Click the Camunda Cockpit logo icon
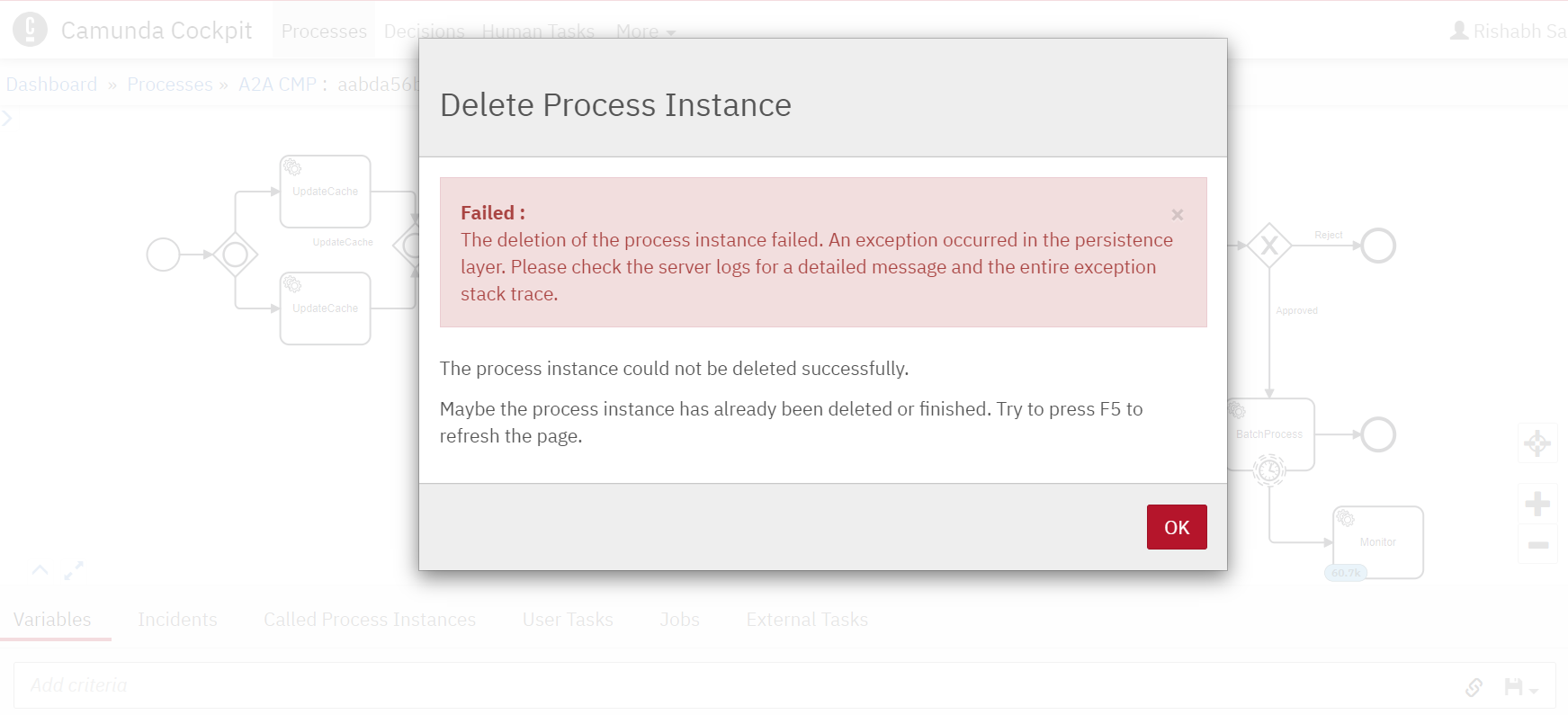 click(30, 30)
